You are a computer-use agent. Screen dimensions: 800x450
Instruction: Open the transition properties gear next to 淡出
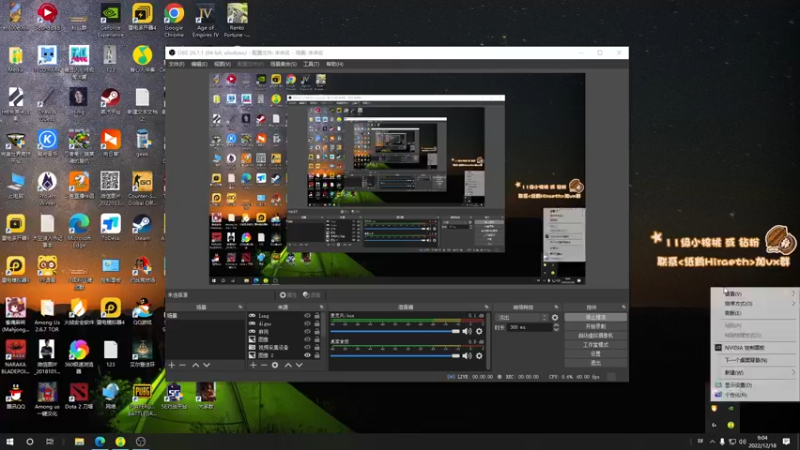[x=555, y=317]
